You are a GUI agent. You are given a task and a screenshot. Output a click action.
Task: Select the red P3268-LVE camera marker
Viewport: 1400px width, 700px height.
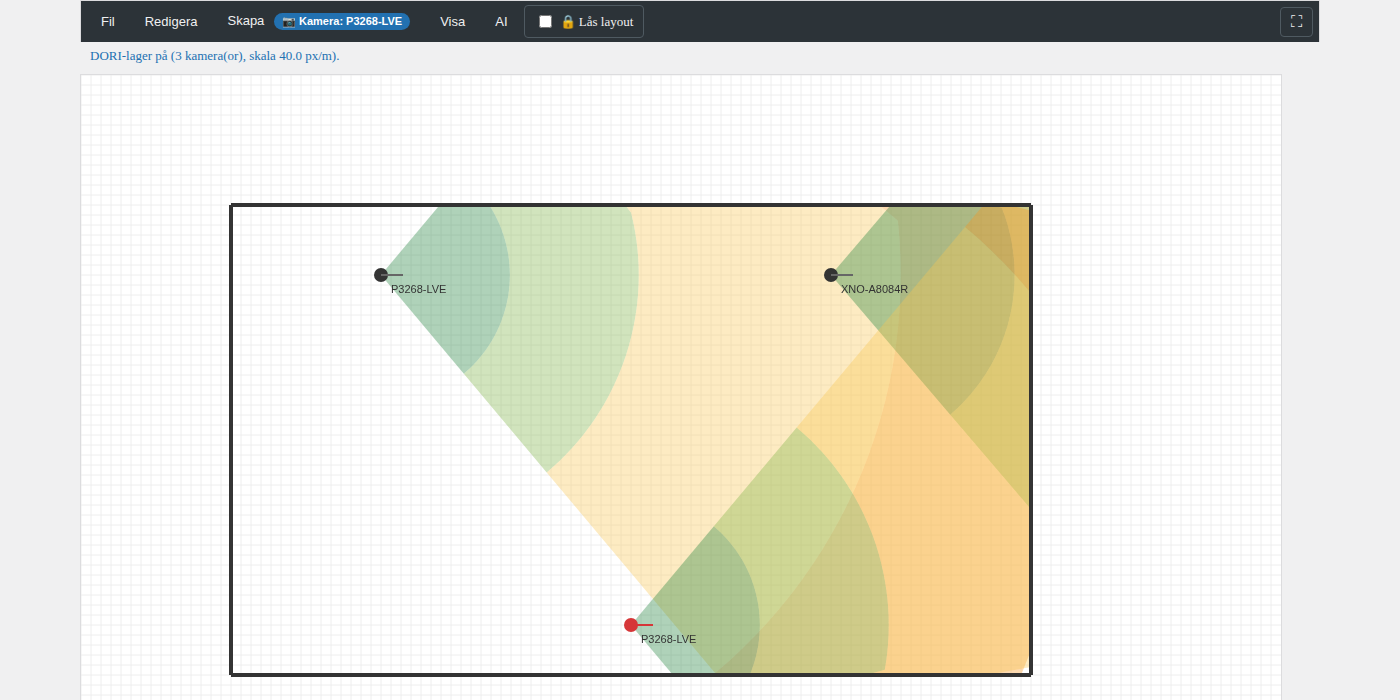pos(631,625)
